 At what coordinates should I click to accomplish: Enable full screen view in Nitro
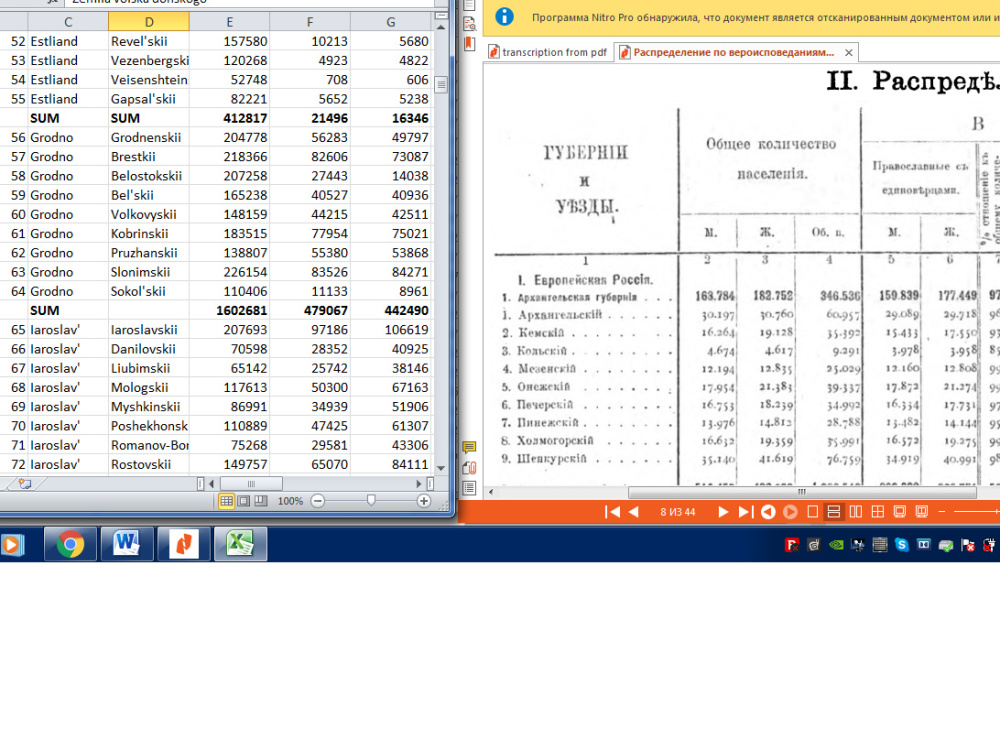pyautogui.click(x=900, y=512)
